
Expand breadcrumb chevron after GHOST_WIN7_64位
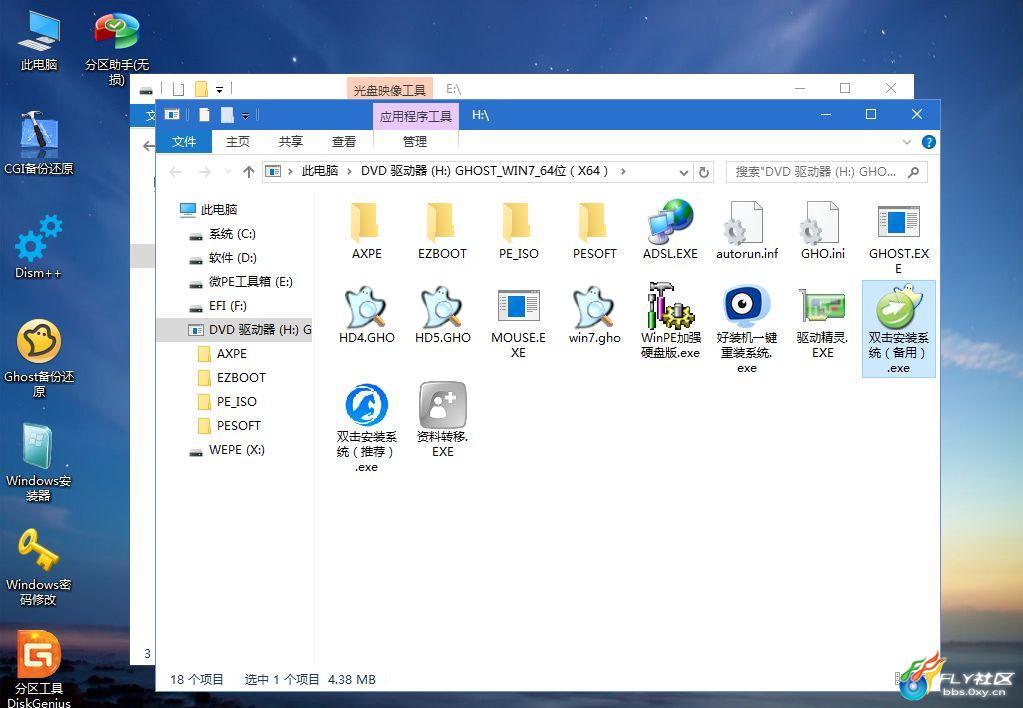pos(624,171)
